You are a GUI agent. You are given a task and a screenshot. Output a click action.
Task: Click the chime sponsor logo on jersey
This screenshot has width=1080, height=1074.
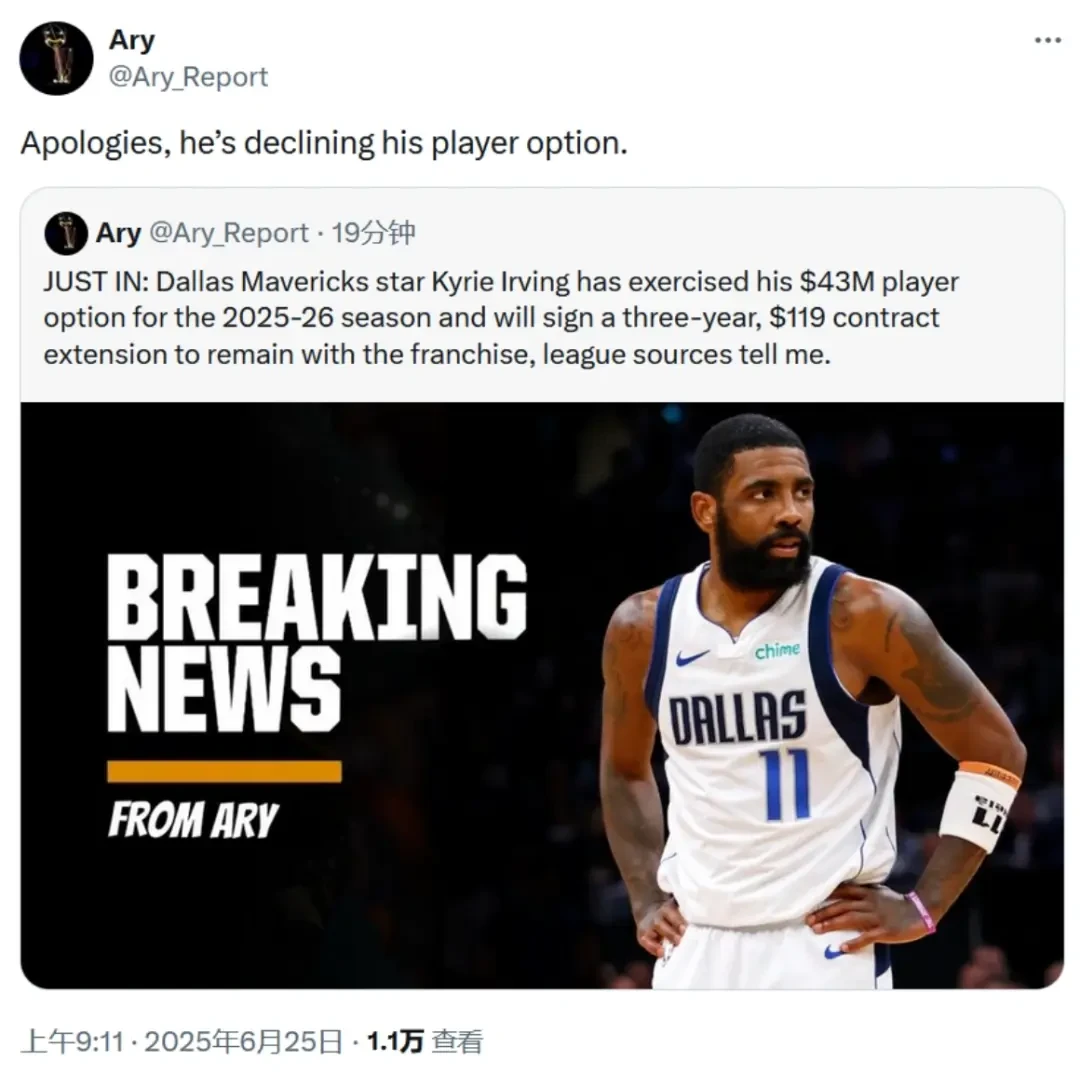(778, 650)
